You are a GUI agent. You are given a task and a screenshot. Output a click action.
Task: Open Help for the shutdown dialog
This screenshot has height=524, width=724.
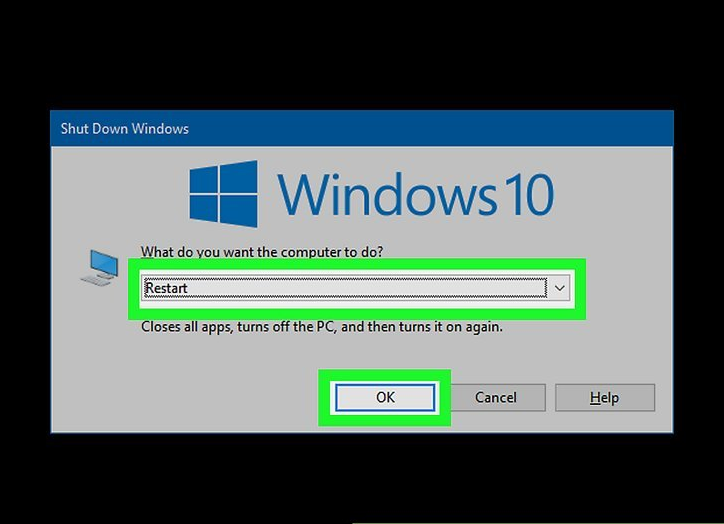[605, 398]
